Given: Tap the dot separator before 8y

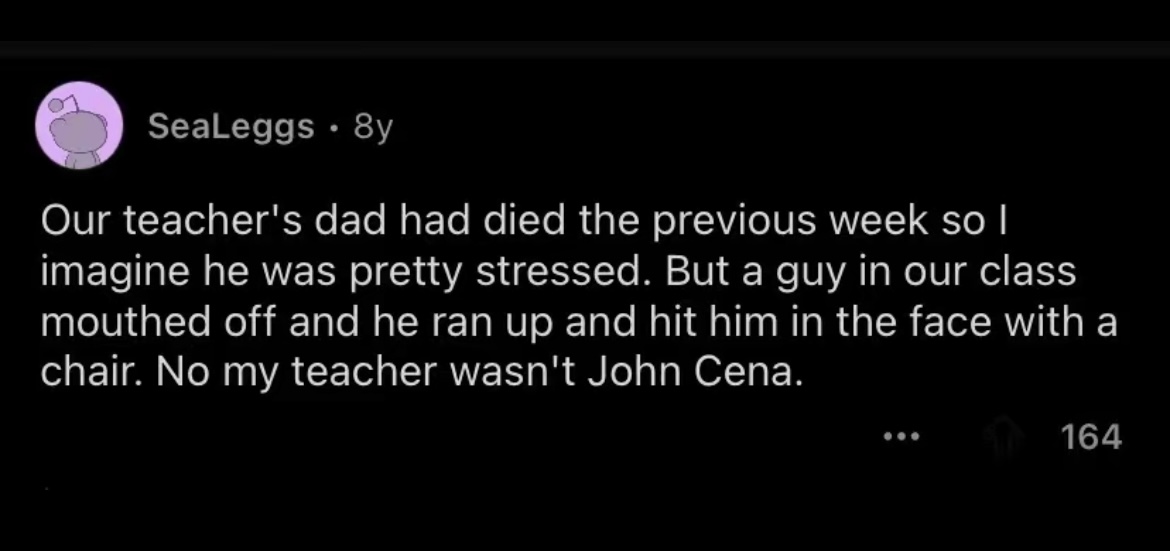Looking at the screenshot, I should coord(334,129).
